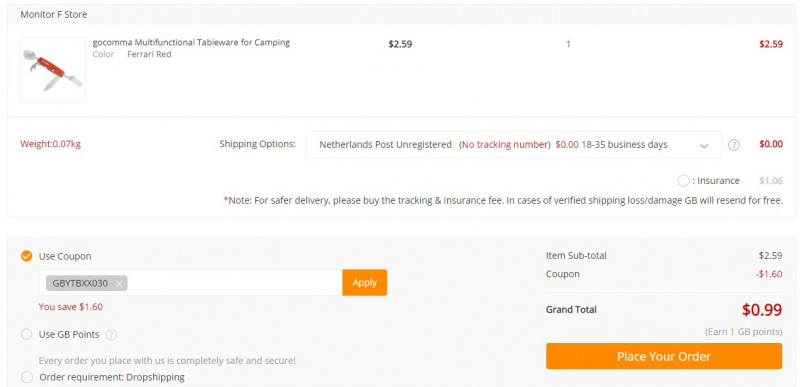Click the Apply coupon button
This screenshot has height=387, width=800.
(364, 282)
